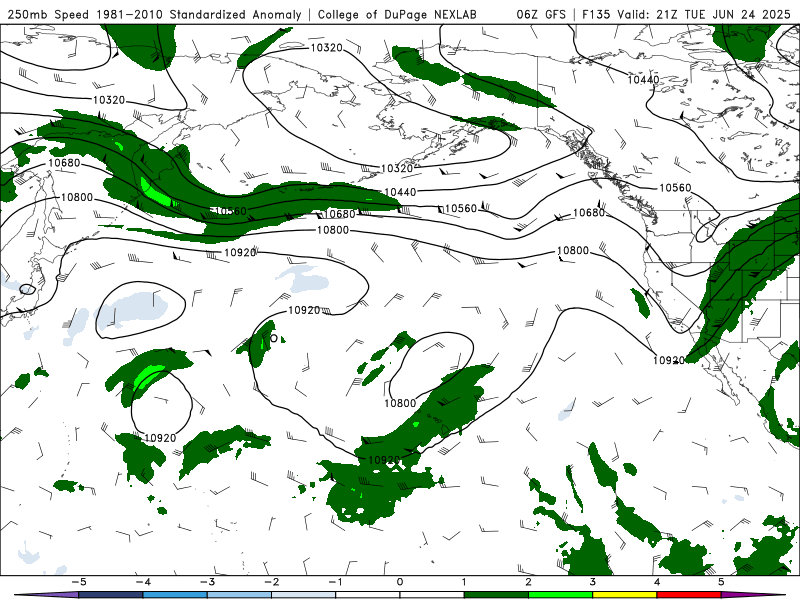Select the dark green 1-to-2 colorbar segment

[x=496, y=595]
